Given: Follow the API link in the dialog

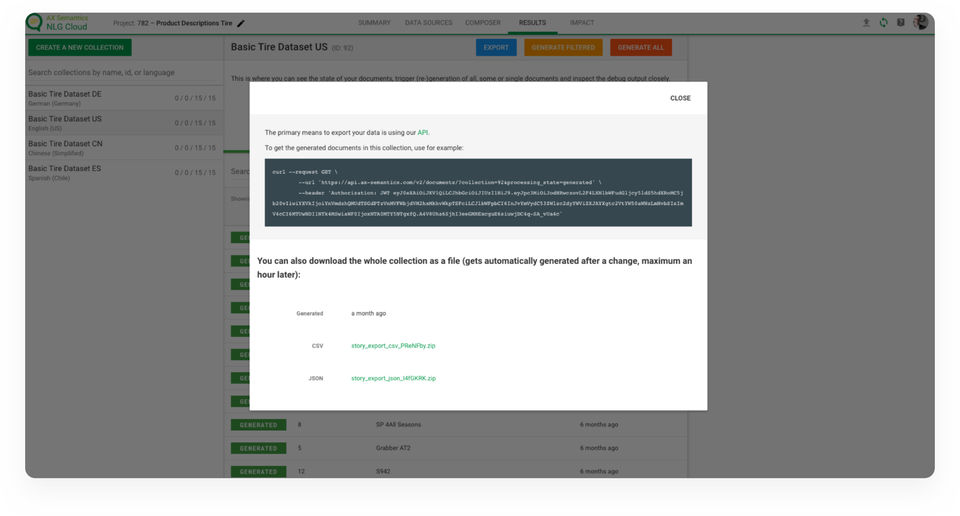Looking at the screenshot, I should [x=422, y=132].
